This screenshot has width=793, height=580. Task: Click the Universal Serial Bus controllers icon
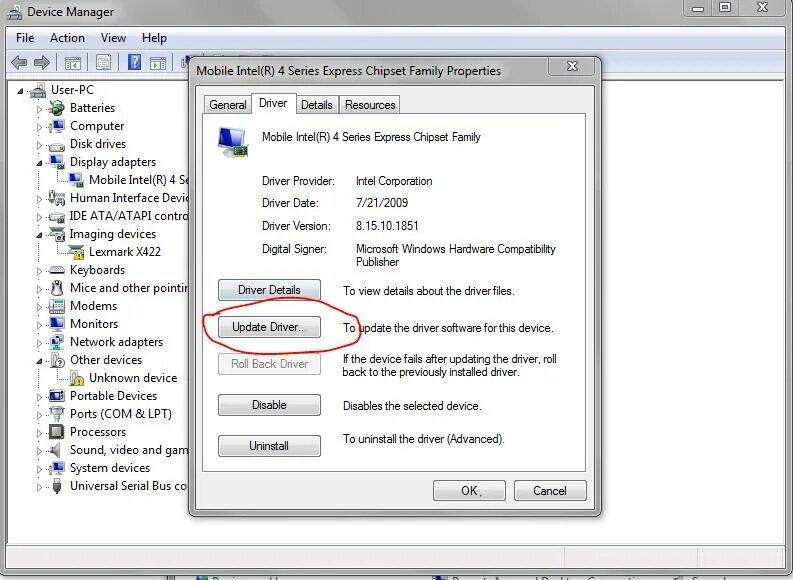pyautogui.click(x=57, y=486)
